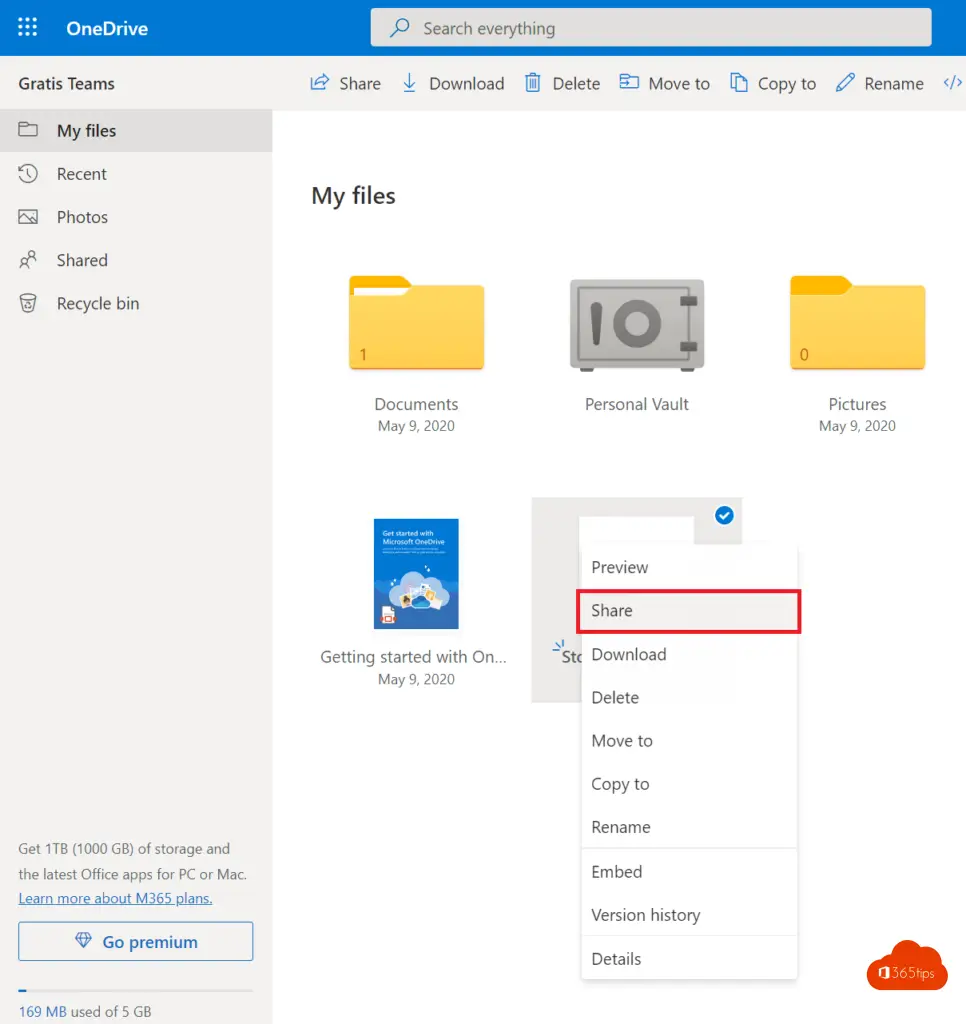Go to Photos in the sidebar
The image size is (966, 1024).
click(x=136, y=217)
